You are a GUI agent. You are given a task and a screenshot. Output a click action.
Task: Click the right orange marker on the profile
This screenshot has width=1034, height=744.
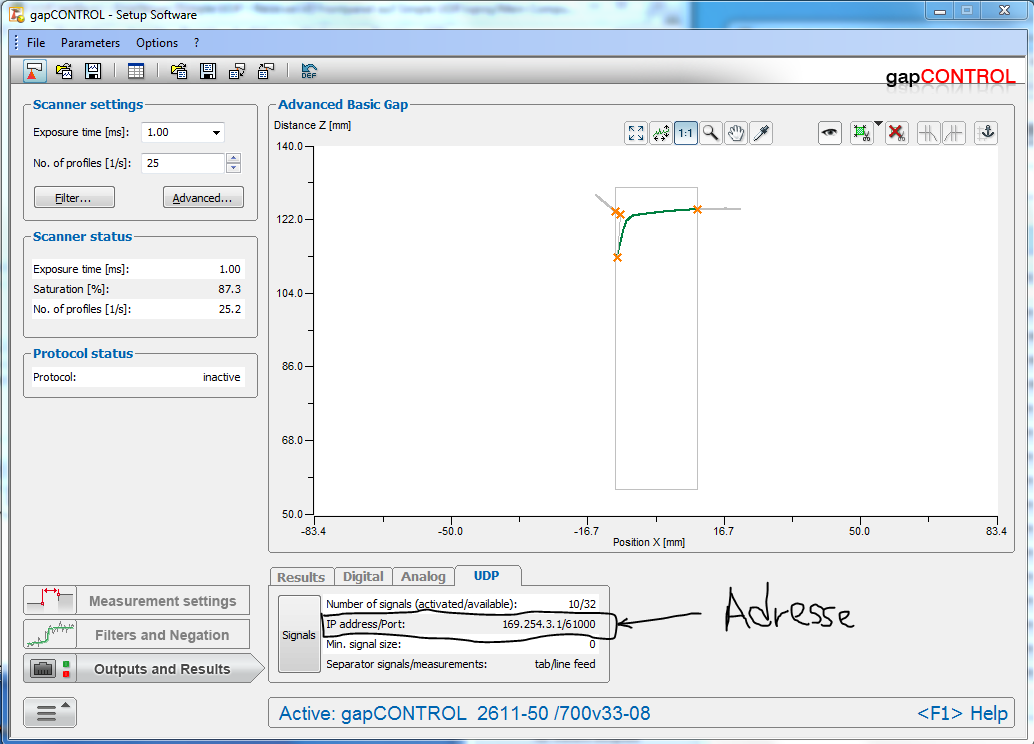click(697, 209)
